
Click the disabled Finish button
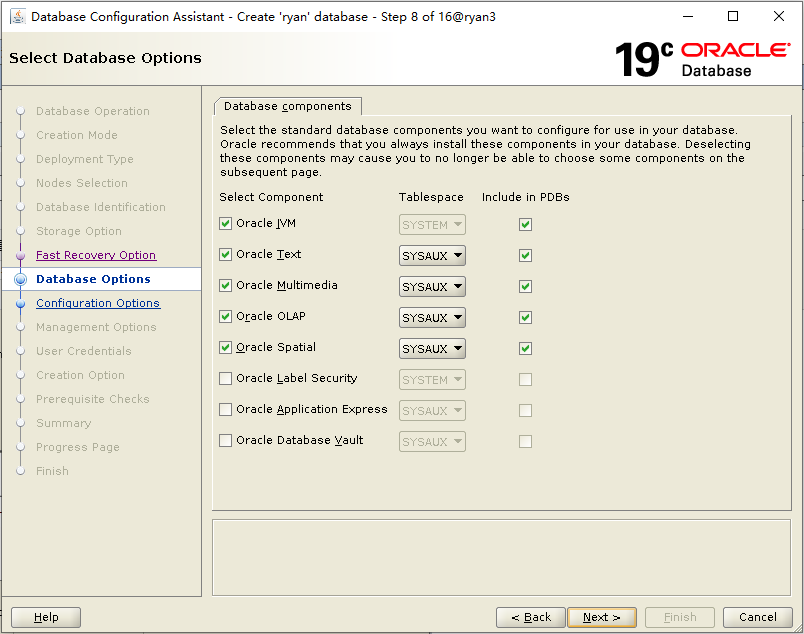click(680, 617)
